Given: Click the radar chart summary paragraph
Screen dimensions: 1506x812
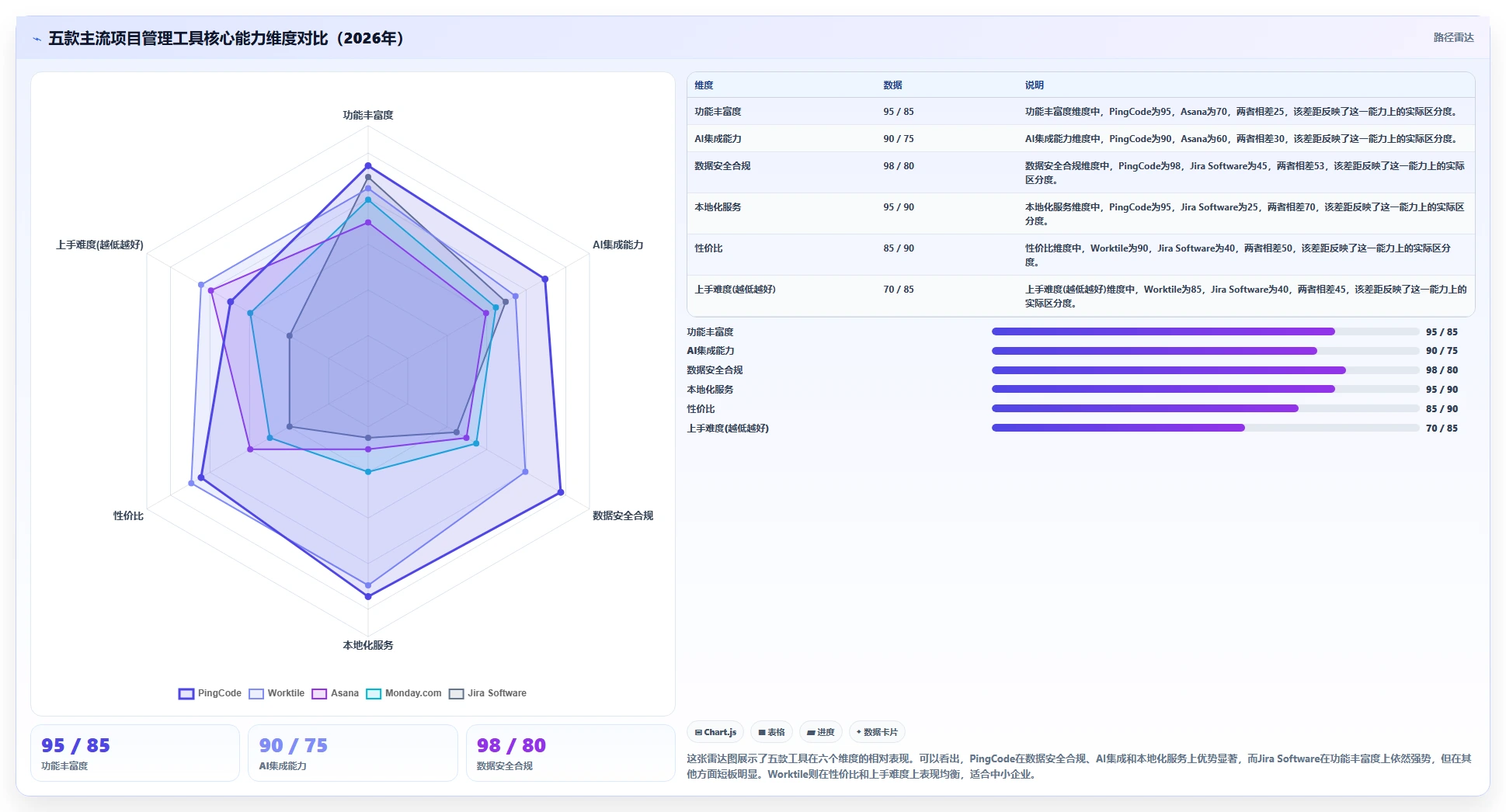Looking at the screenshot, I should coord(1079,766).
